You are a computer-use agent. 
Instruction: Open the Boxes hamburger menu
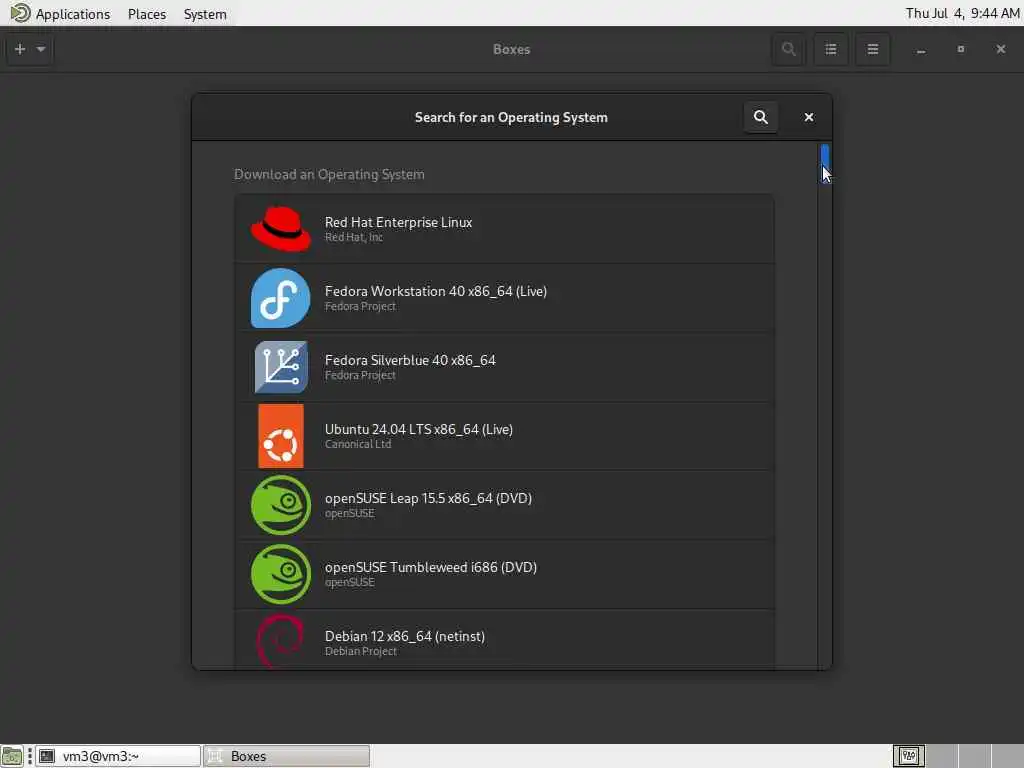872,49
